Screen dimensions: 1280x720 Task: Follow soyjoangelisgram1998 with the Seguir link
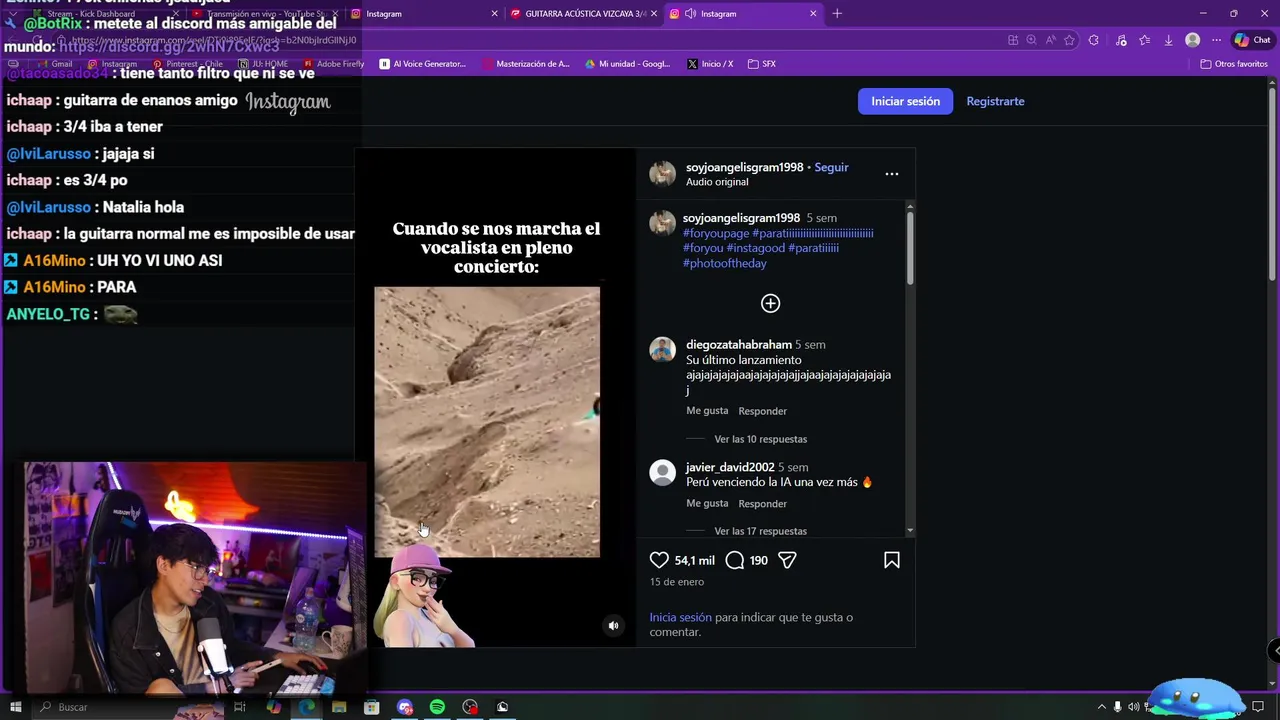point(831,167)
